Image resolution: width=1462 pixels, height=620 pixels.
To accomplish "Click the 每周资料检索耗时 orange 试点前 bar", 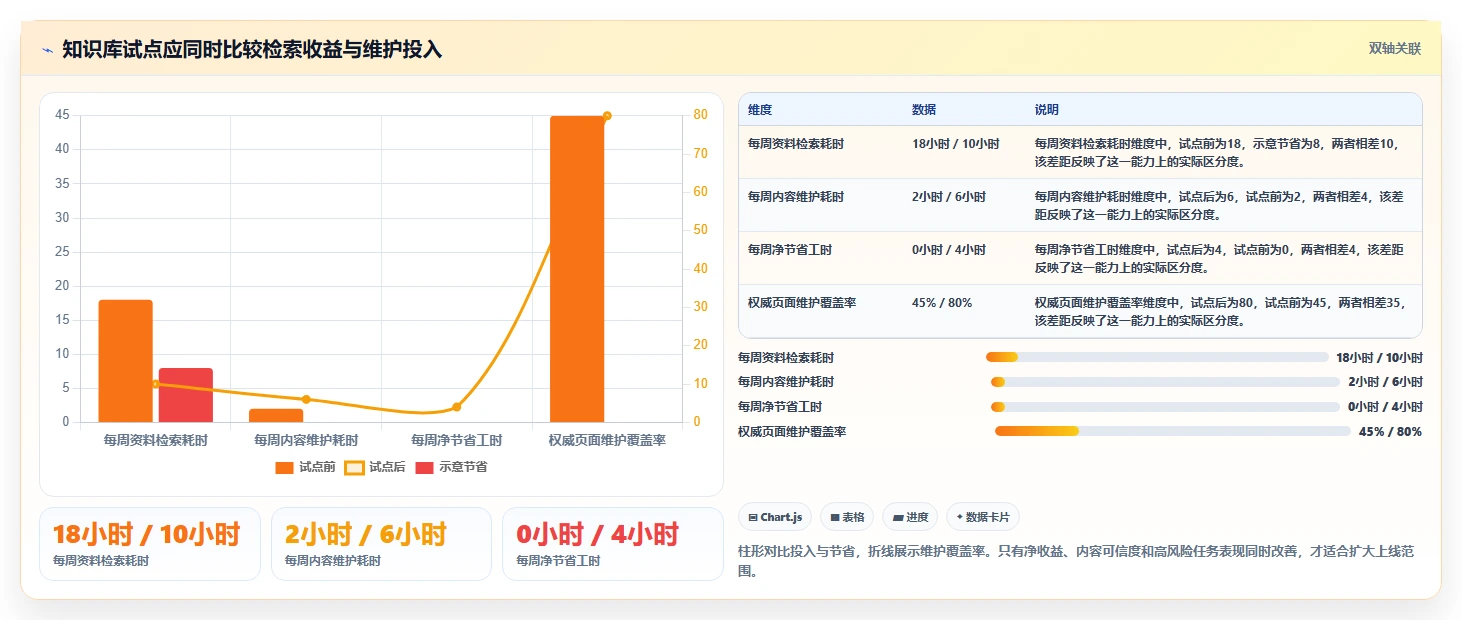I will 125,361.
